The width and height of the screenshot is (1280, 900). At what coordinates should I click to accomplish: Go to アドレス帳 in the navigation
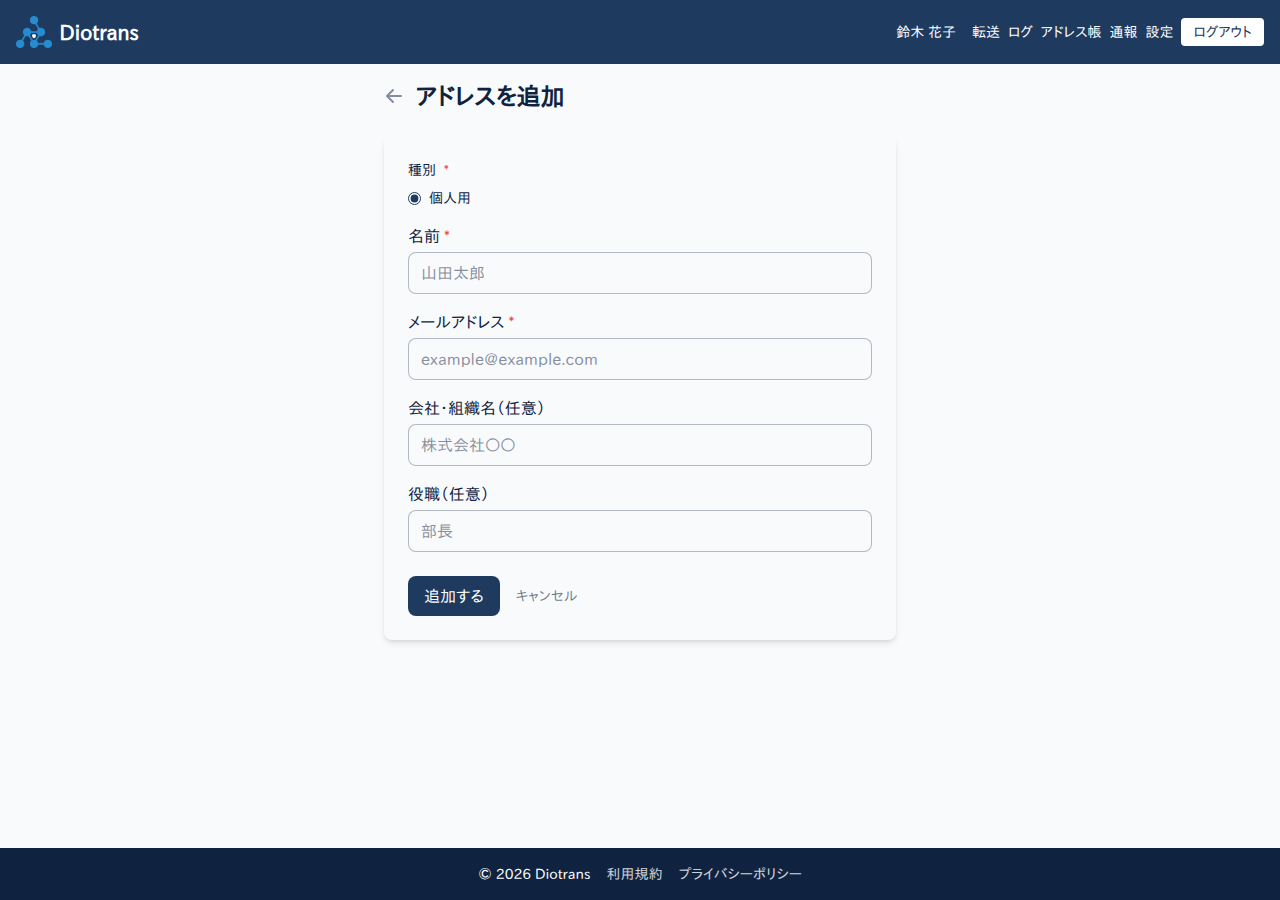(x=1071, y=32)
